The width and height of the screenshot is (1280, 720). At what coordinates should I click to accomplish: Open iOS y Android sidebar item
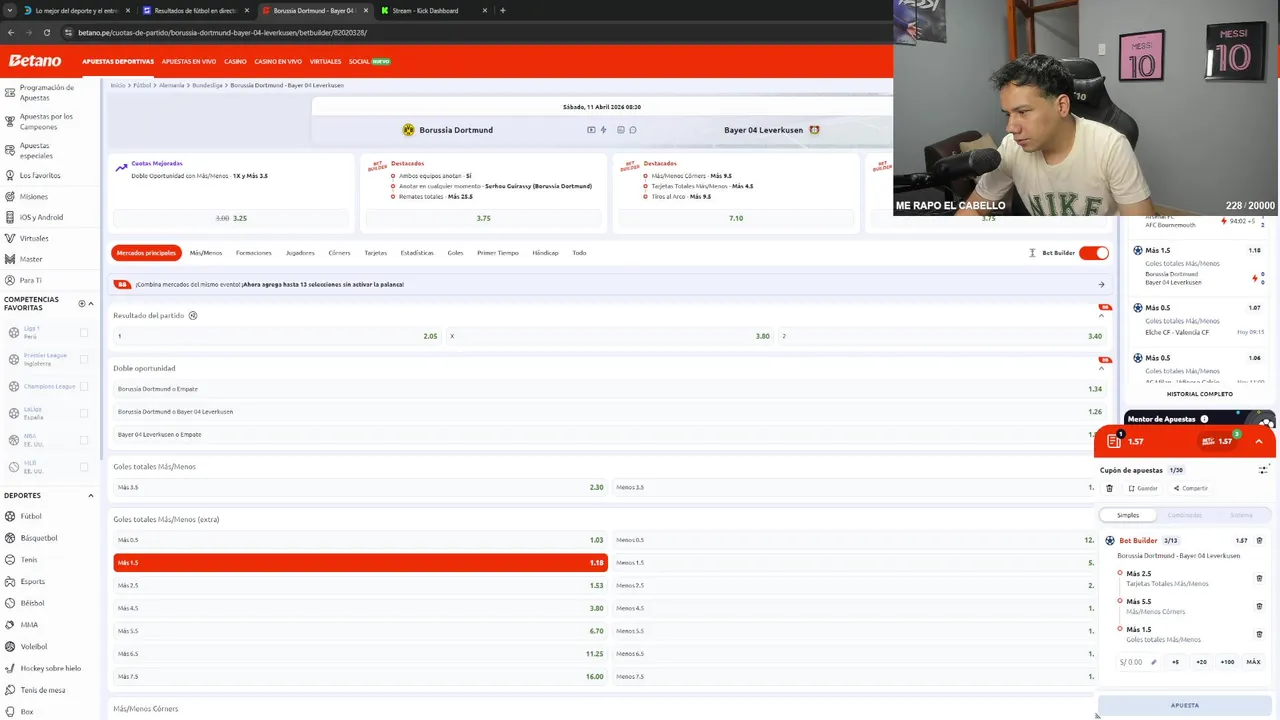click(x=41, y=217)
